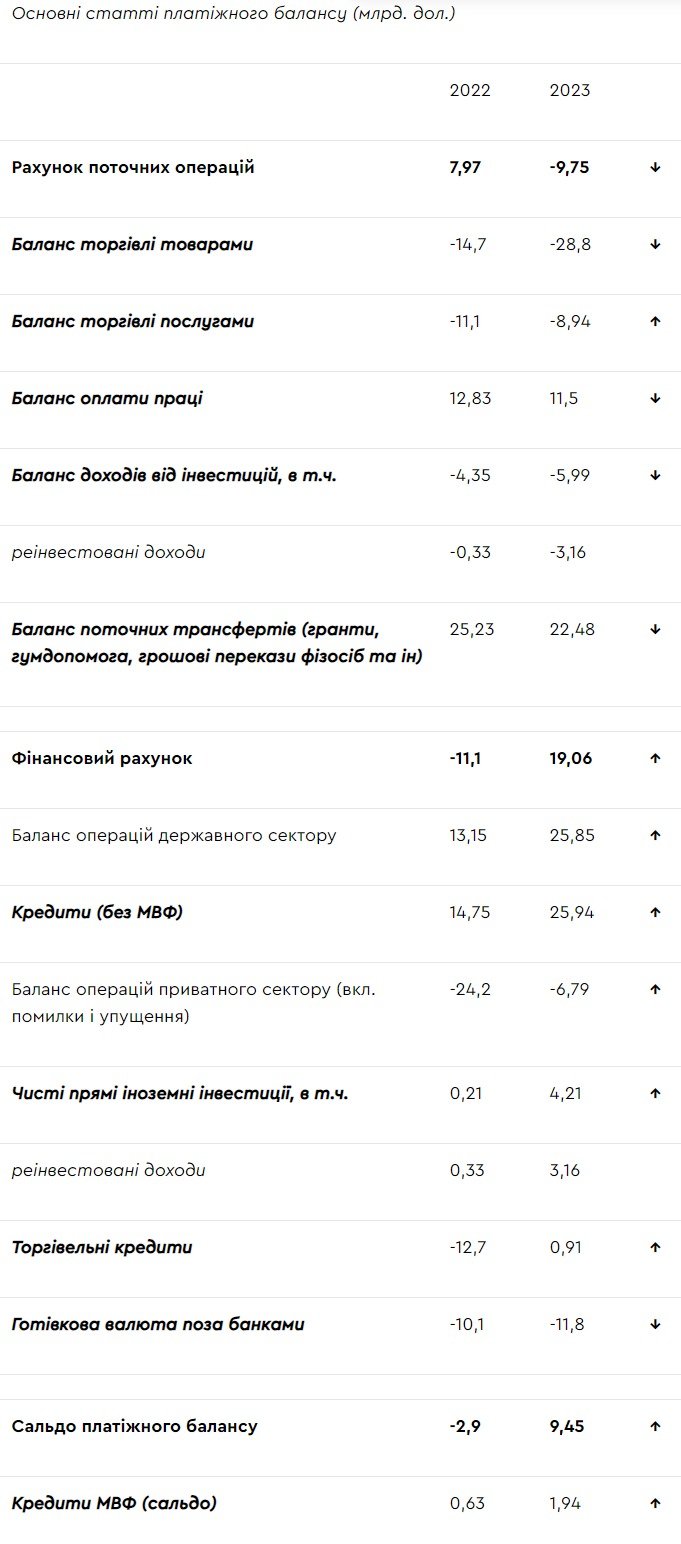Click the down arrow for Готівкова валюта поза банками

click(x=655, y=1325)
